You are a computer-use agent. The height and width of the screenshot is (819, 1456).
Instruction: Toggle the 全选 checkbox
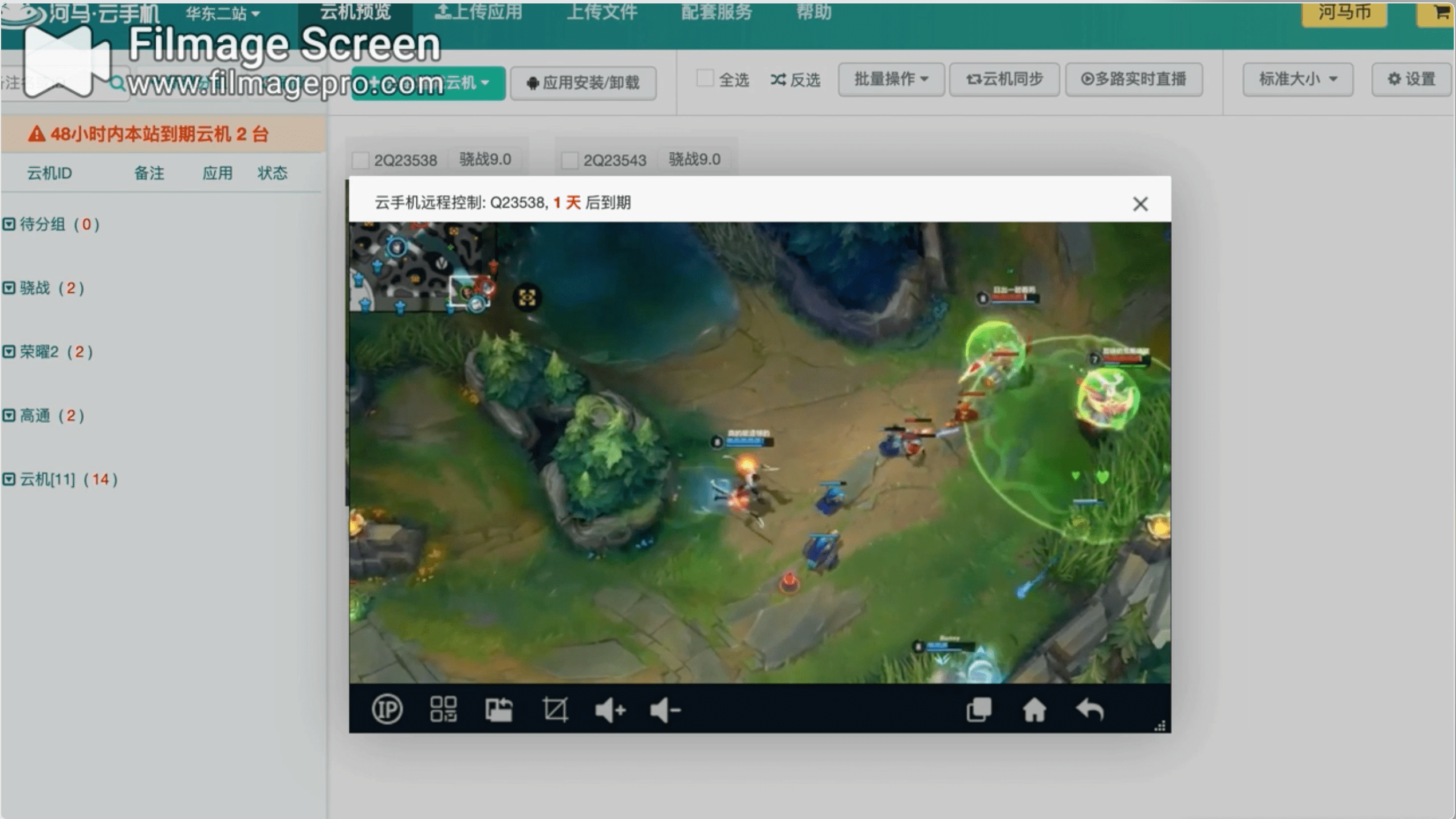[705, 78]
